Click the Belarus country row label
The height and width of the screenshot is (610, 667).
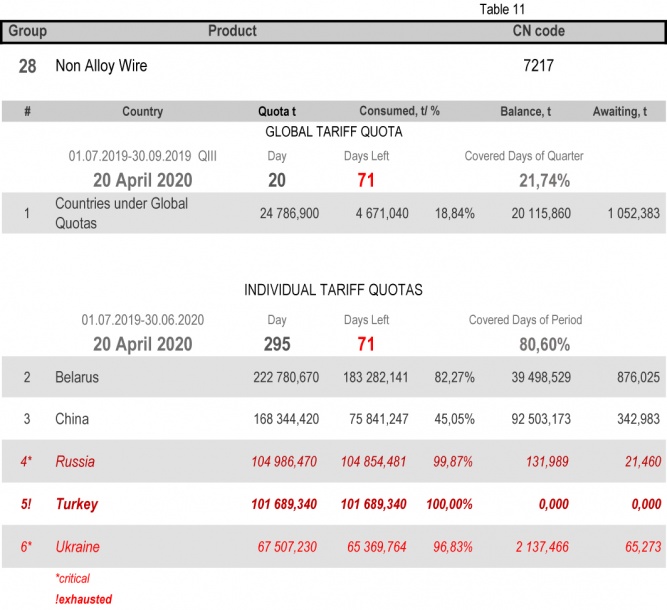(77, 377)
